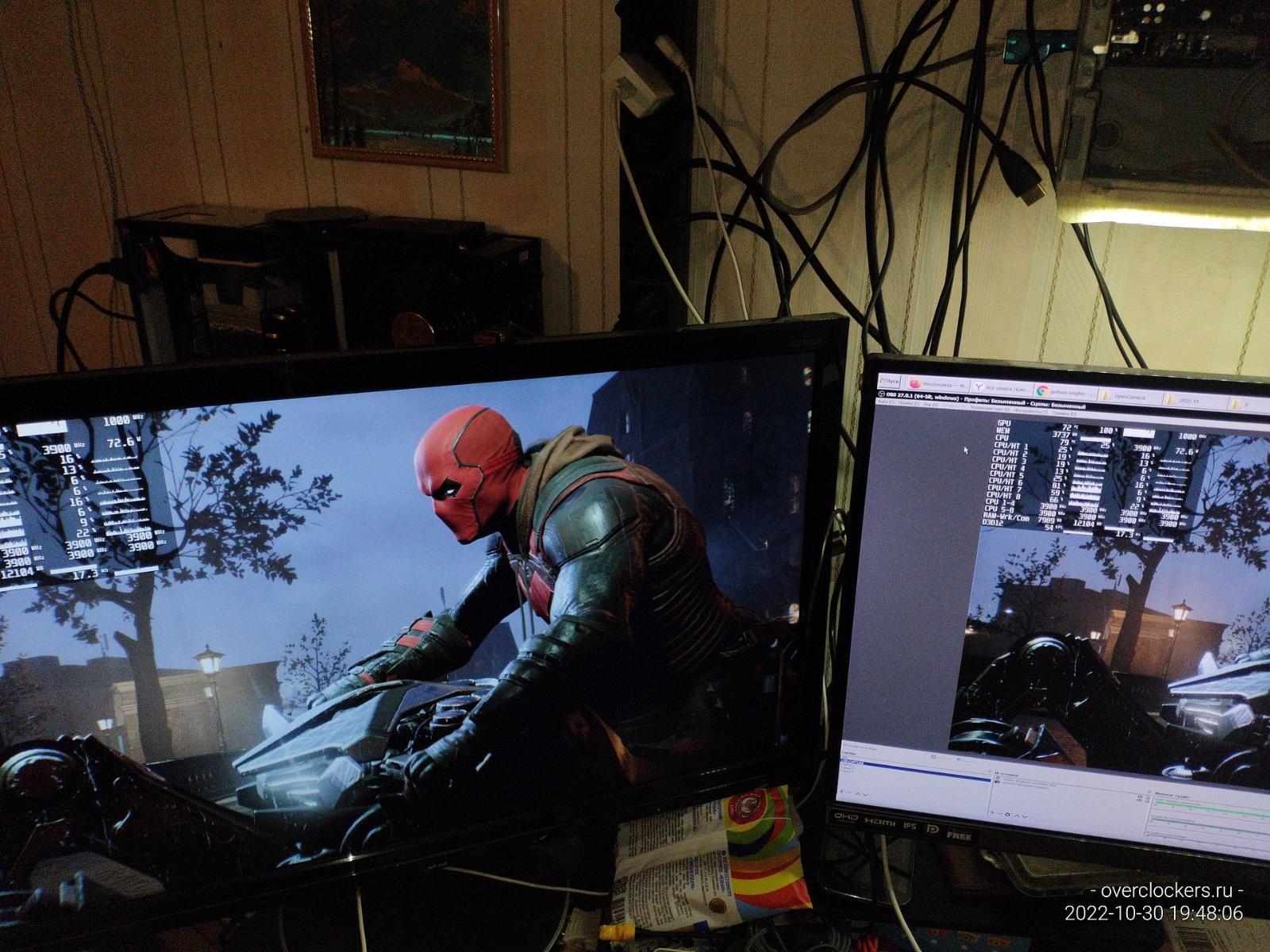Click the D3D12 label in the OBS preview
Viewport: 1270px width, 952px height.
[994, 524]
